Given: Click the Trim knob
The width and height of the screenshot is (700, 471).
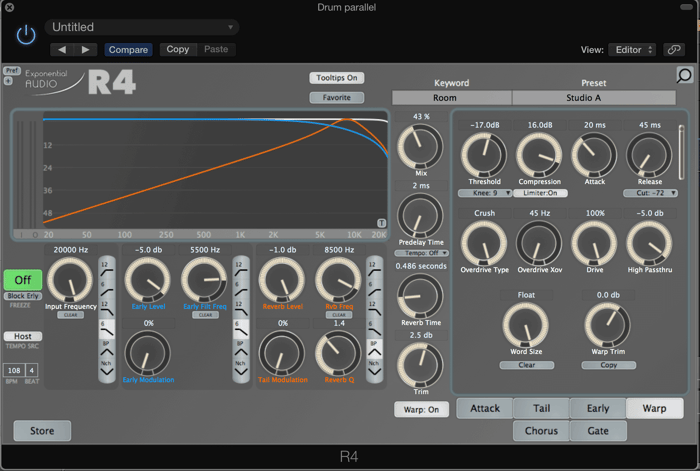Looking at the screenshot, I should pyautogui.click(x=420, y=365).
